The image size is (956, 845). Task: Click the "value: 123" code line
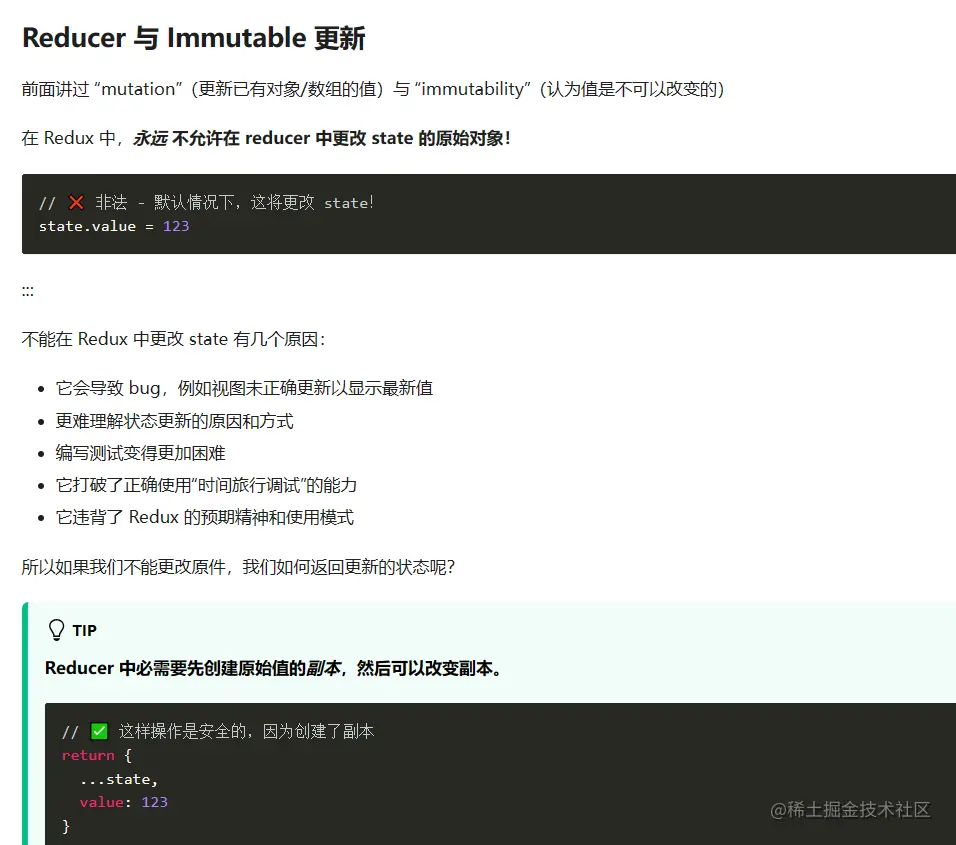pyautogui.click(x=124, y=802)
